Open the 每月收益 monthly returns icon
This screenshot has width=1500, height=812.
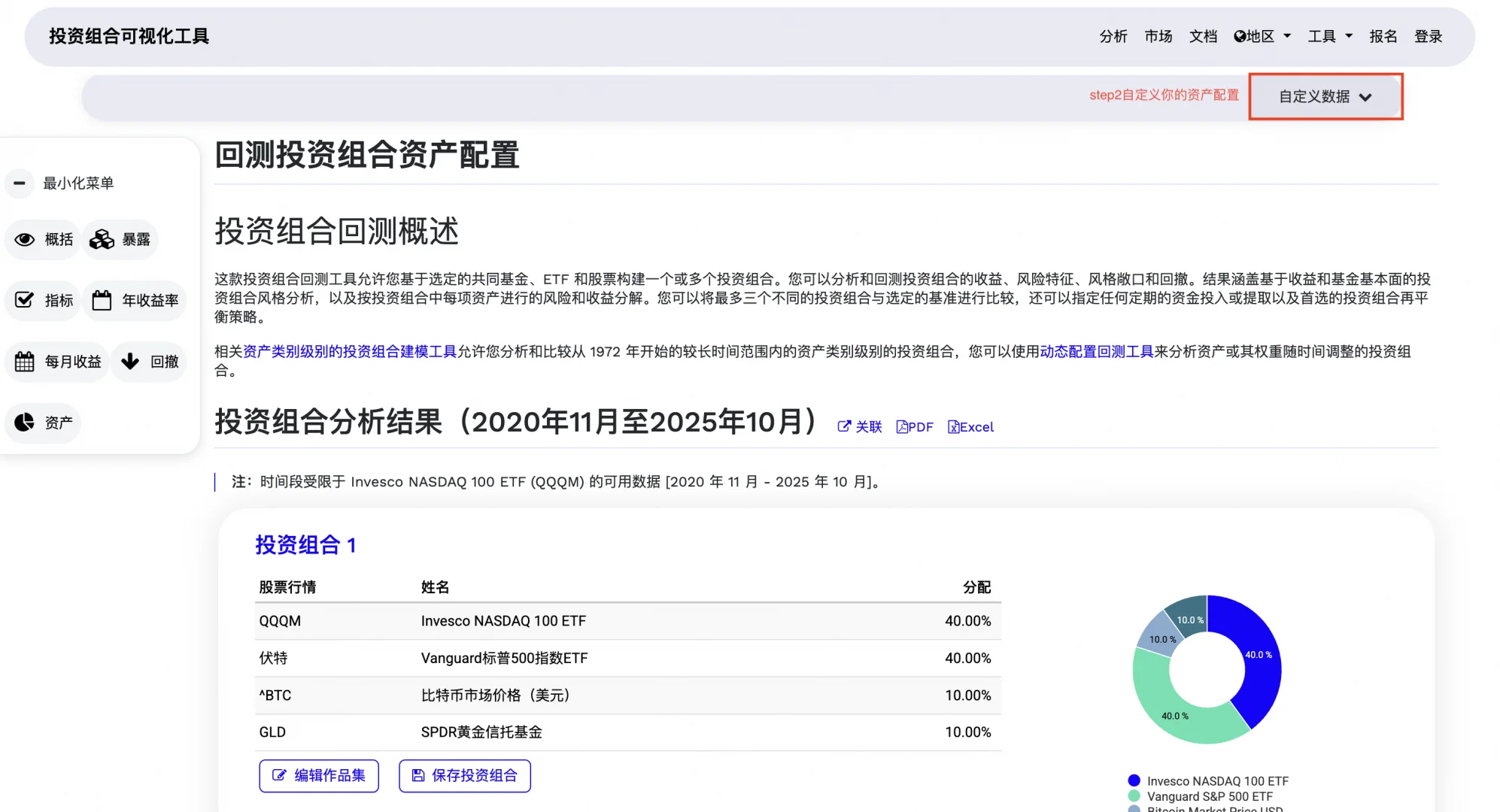pos(23,362)
